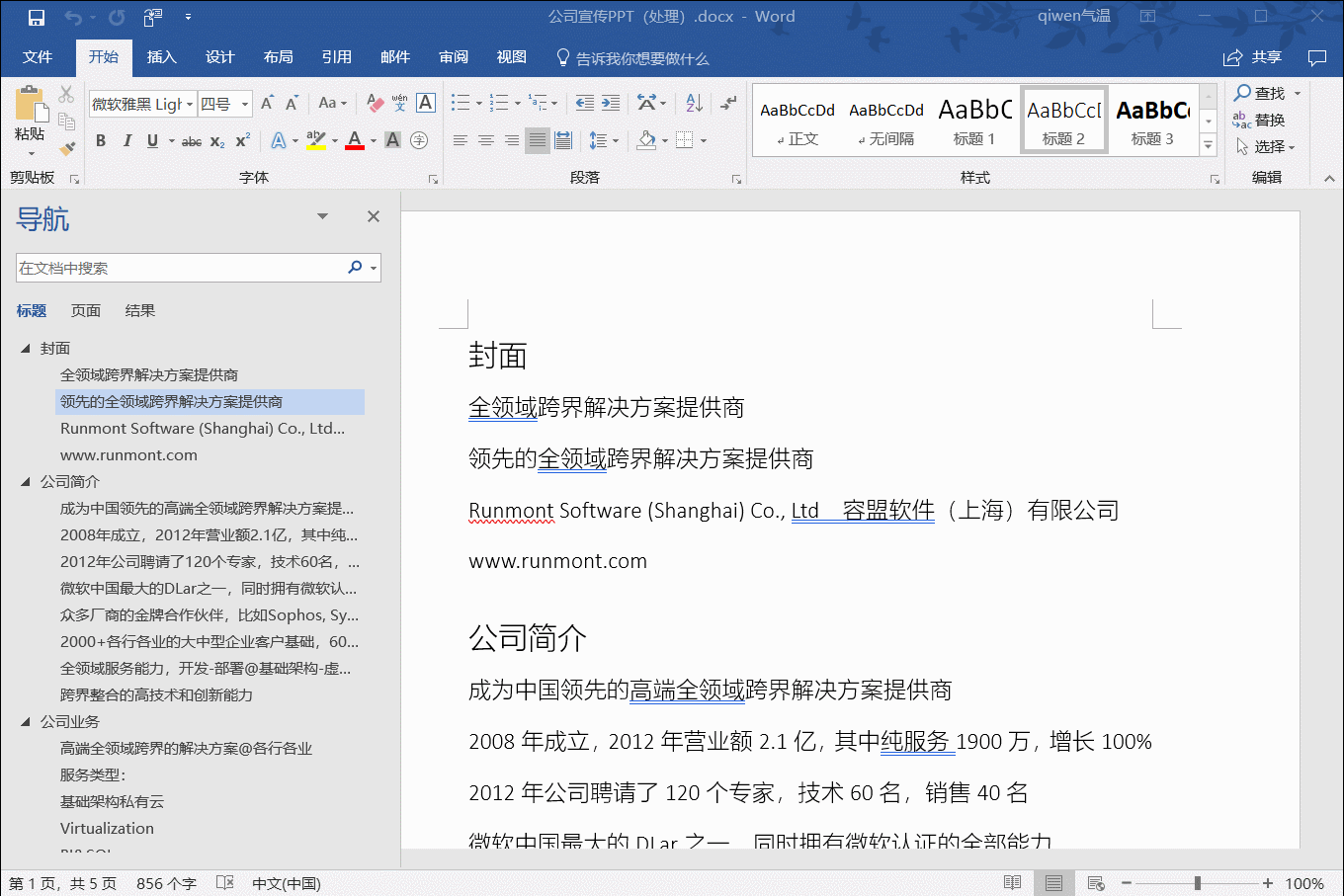1344x896 pixels.
Task: Click the Format Painter brush icon
Action: coord(66,148)
